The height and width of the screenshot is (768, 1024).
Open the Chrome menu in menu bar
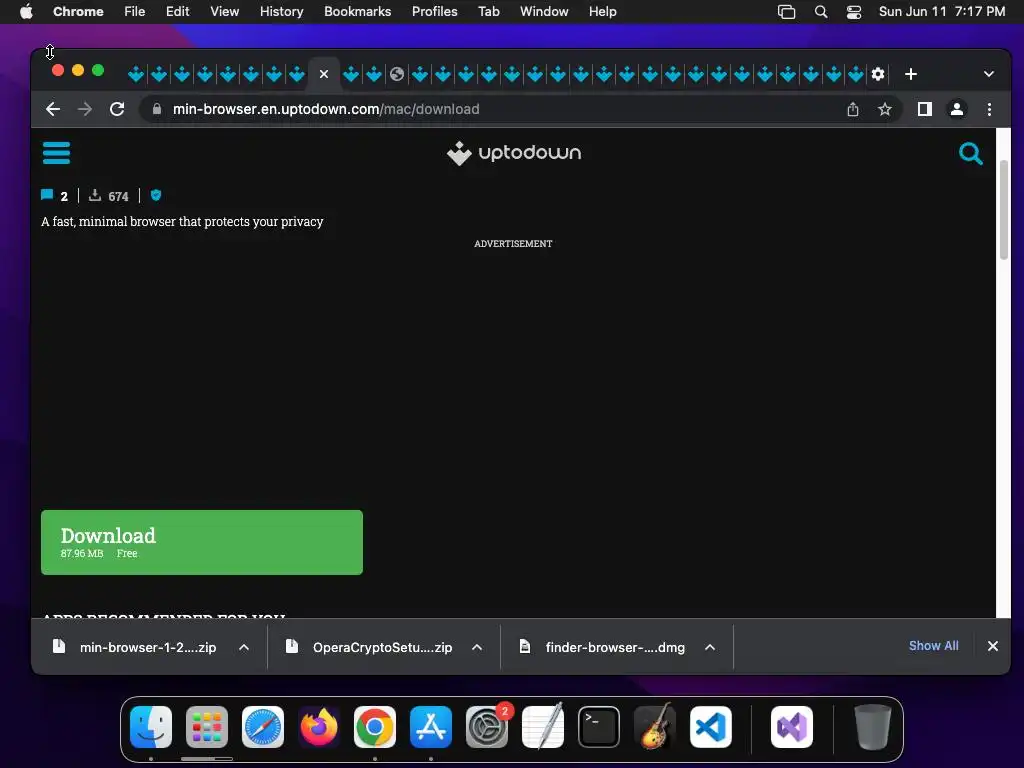tap(78, 12)
